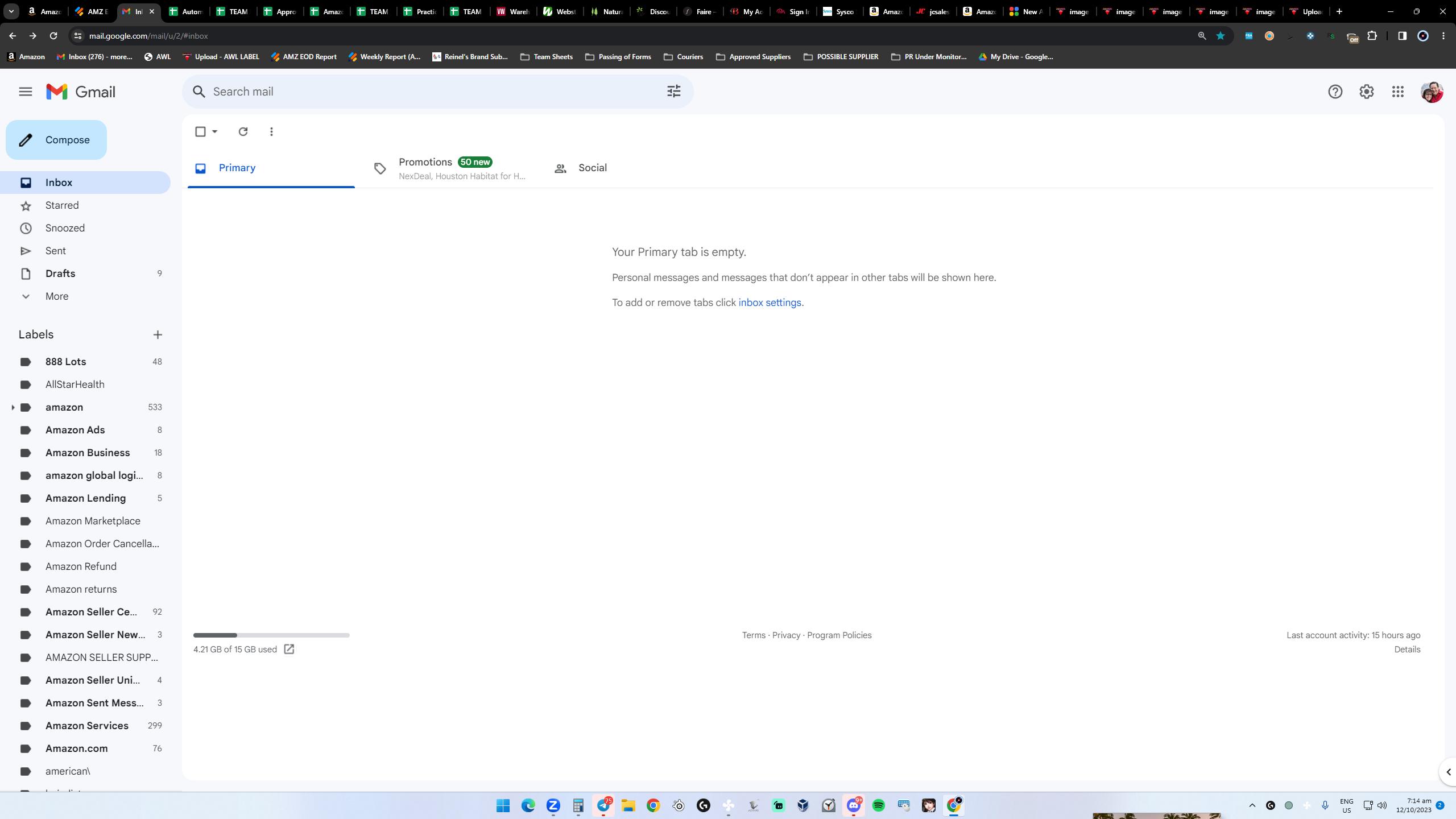
Task: Open the Snoozed folder
Action: point(85,228)
